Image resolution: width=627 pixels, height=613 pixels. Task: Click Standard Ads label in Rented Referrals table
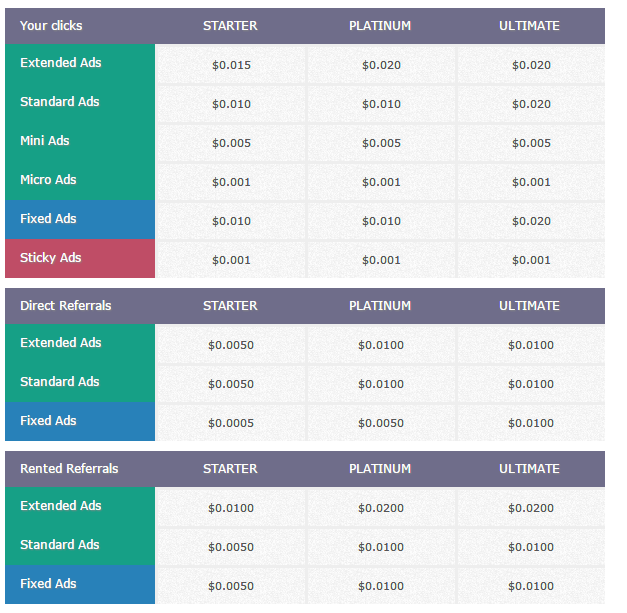[x=60, y=545]
